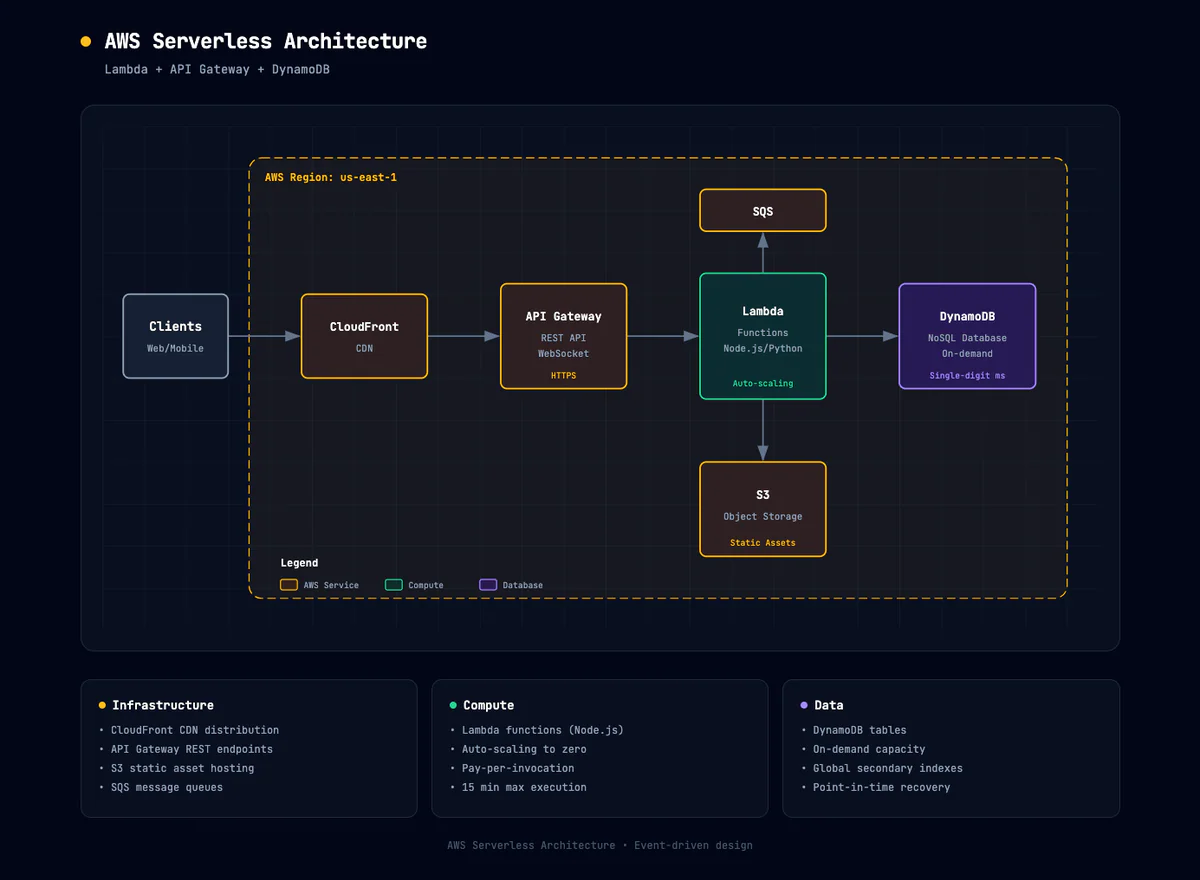Toggle the AWS Service legend entry
Image resolution: width=1200 pixels, height=880 pixels.
pos(319,585)
